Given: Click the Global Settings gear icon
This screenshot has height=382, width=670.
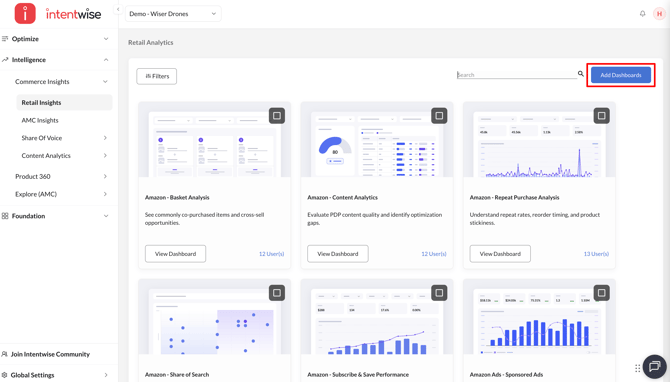Looking at the screenshot, I should coord(5,375).
